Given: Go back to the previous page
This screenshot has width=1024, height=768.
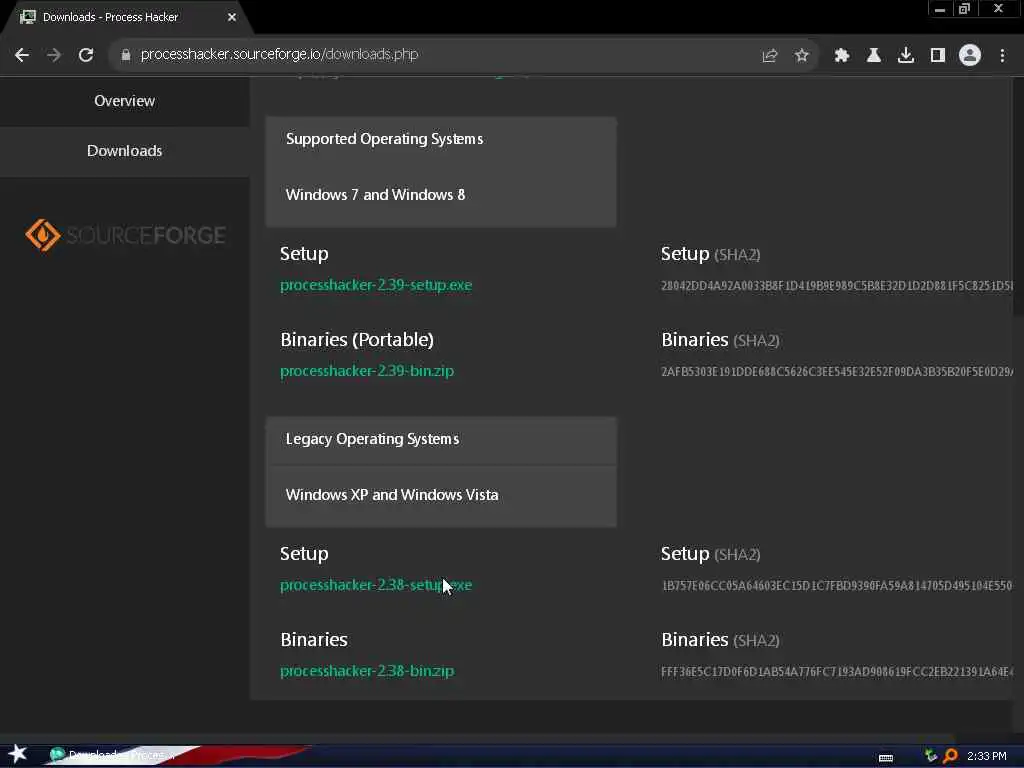Looking at the screenshot, I should [22, 55].
